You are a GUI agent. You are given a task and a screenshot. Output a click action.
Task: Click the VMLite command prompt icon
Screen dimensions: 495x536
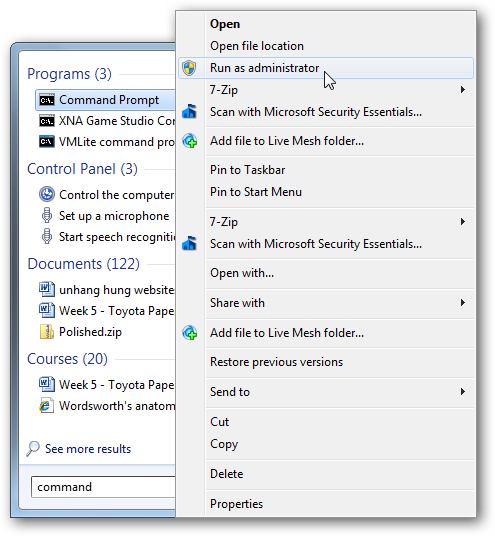tap(46, 142)
